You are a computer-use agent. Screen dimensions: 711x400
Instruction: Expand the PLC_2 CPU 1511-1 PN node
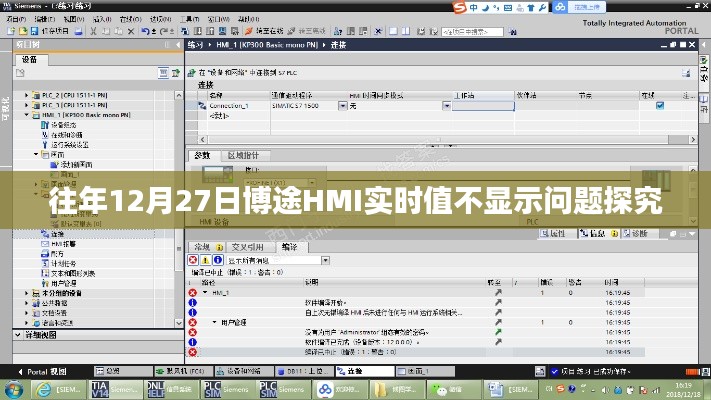click(x=27, y=95)
